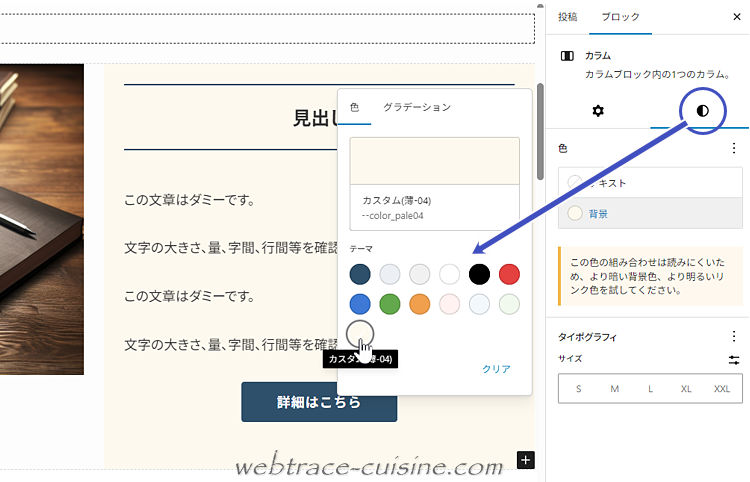Click the large custom color preview box
Image resolution: width=750 pixels, height=482 pixels.
(435, 161)
